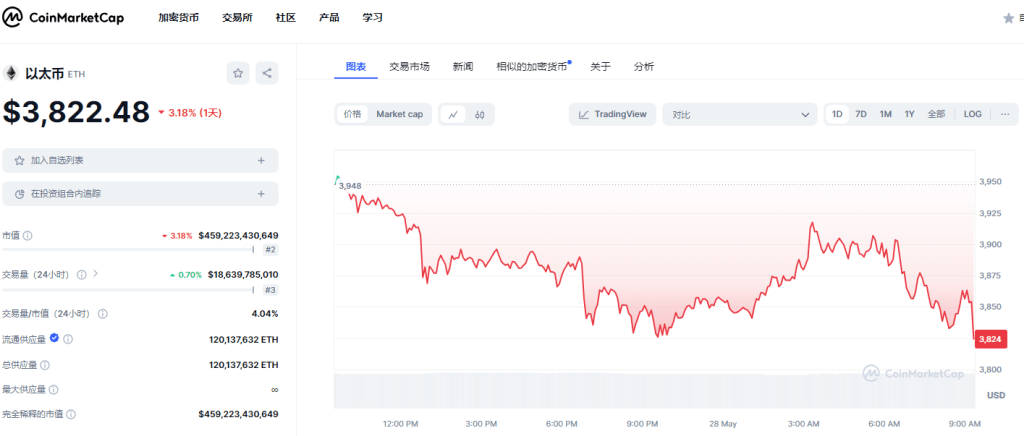
Task: Open the 新闻 tab
Action: [x=462, y=66]
